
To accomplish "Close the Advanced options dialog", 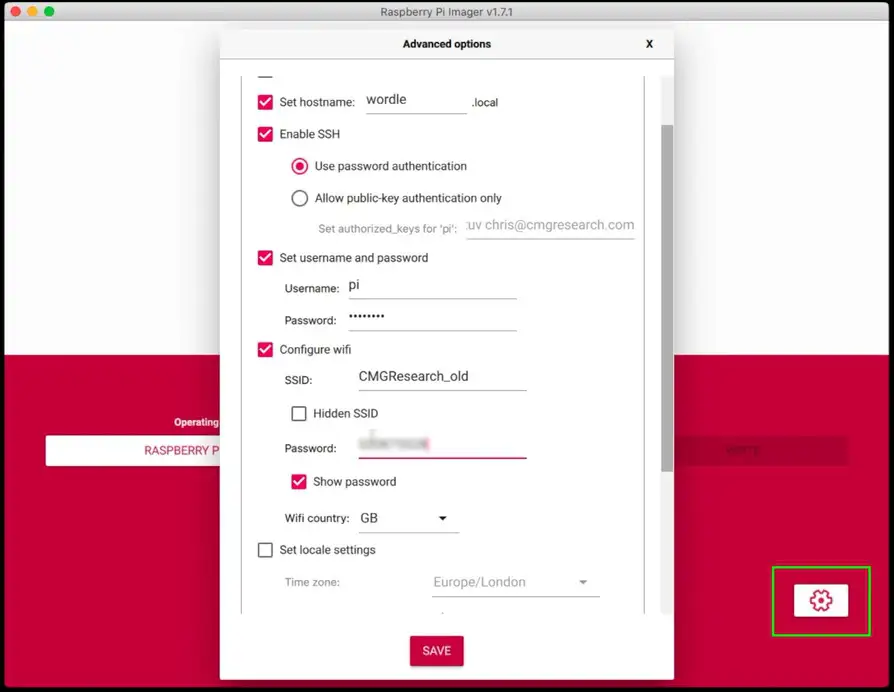I will pyautogui.click(x=649, y=44).
